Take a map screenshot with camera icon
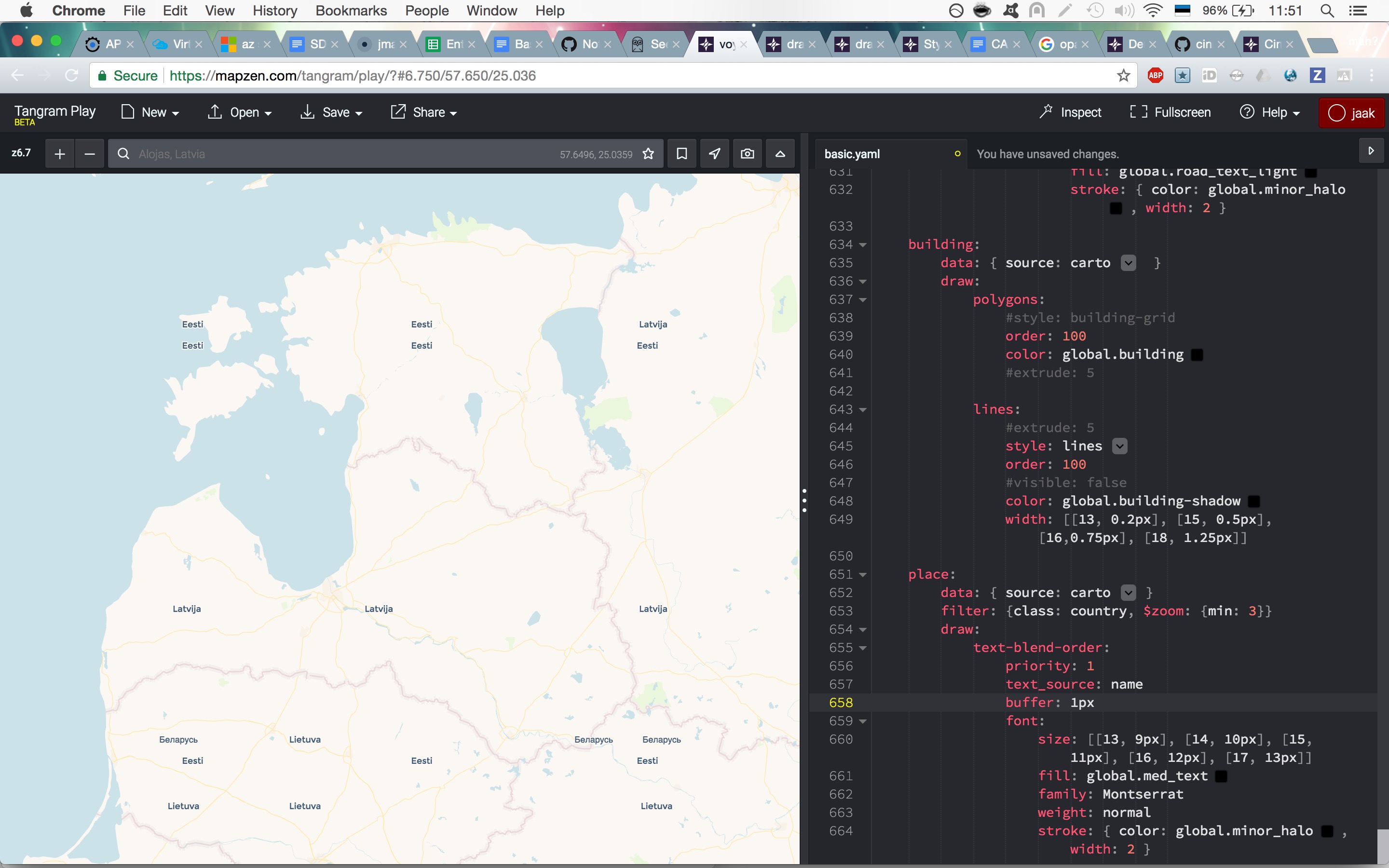 click(747, 154)
